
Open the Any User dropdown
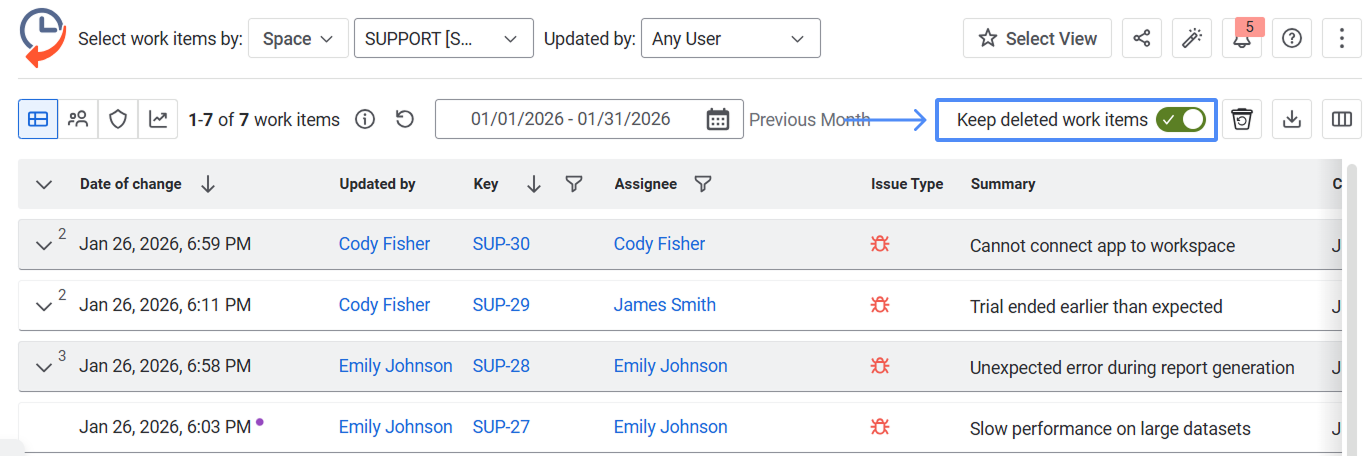pos(730,39)
